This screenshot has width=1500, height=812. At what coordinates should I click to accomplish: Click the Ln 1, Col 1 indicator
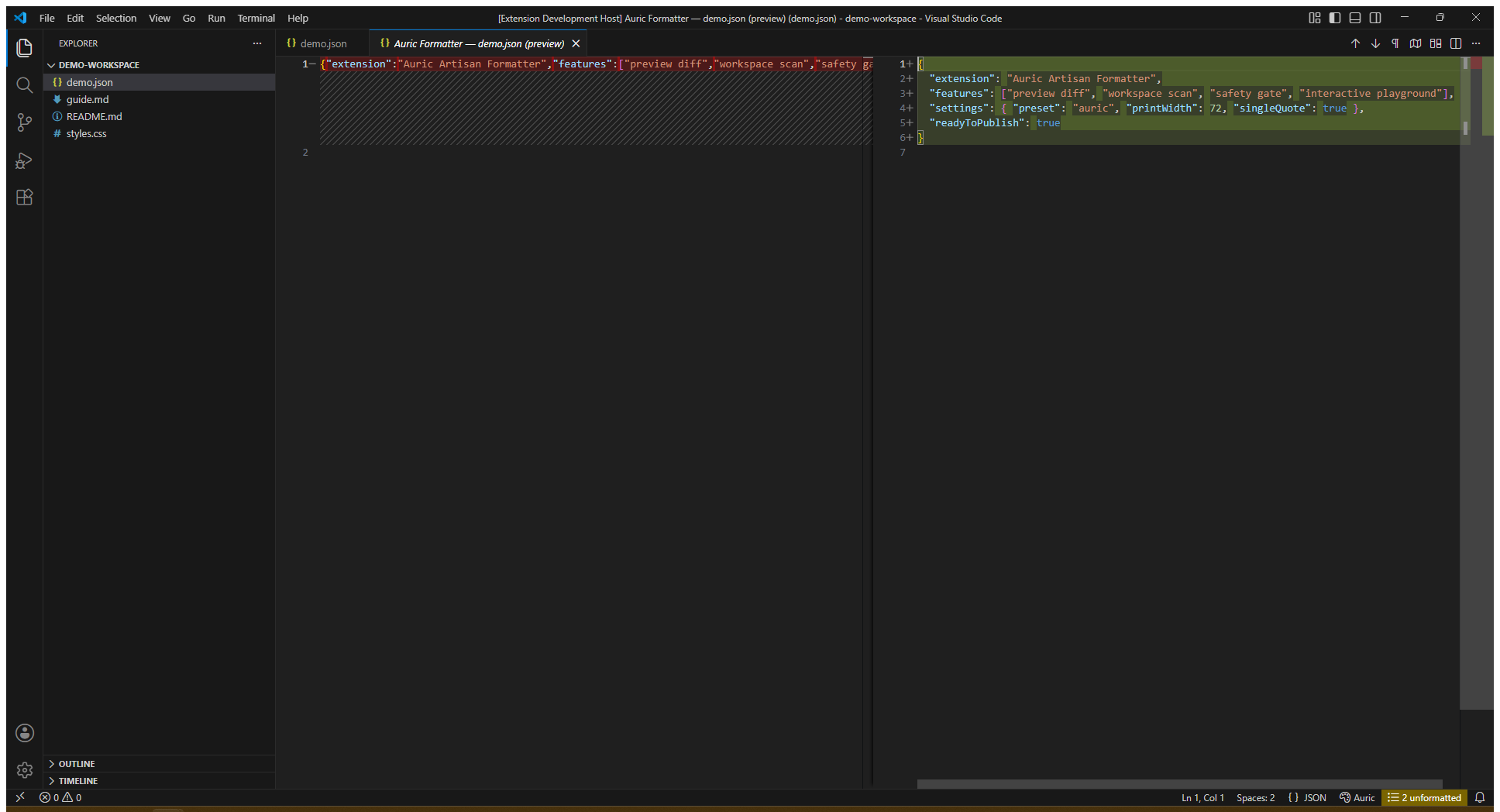[1202, 797]
